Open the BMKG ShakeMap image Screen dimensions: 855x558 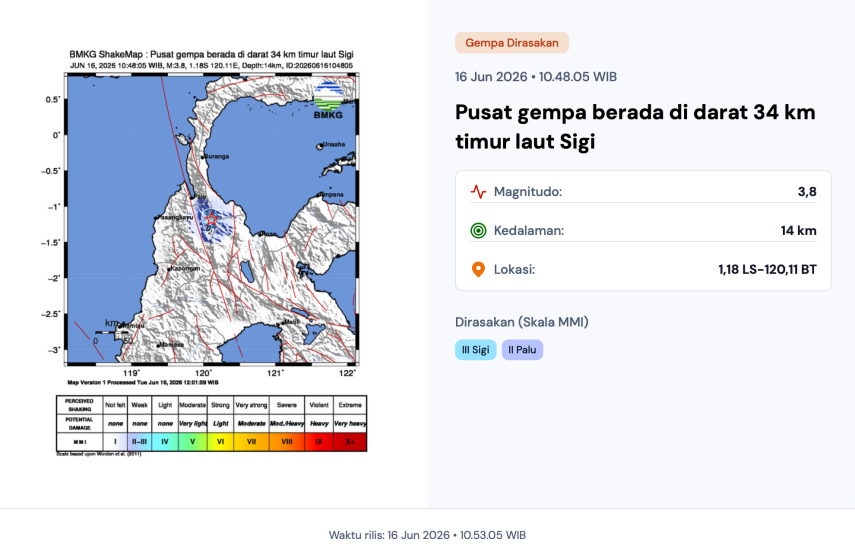212,252
